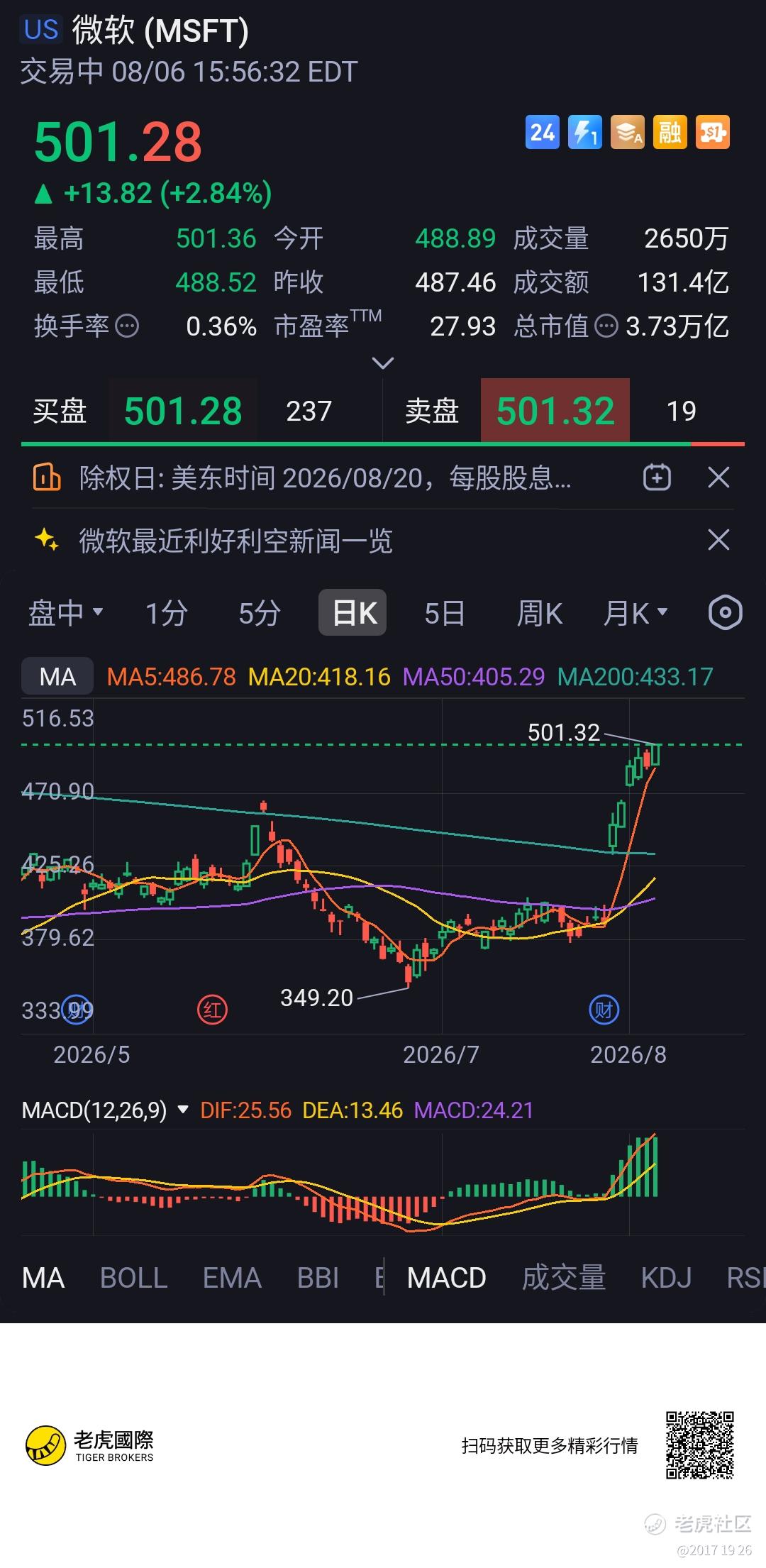Tap the 最低 value 488.52
The height and width of the screenshot is (1568, 766).
click(x=216, y=282)
